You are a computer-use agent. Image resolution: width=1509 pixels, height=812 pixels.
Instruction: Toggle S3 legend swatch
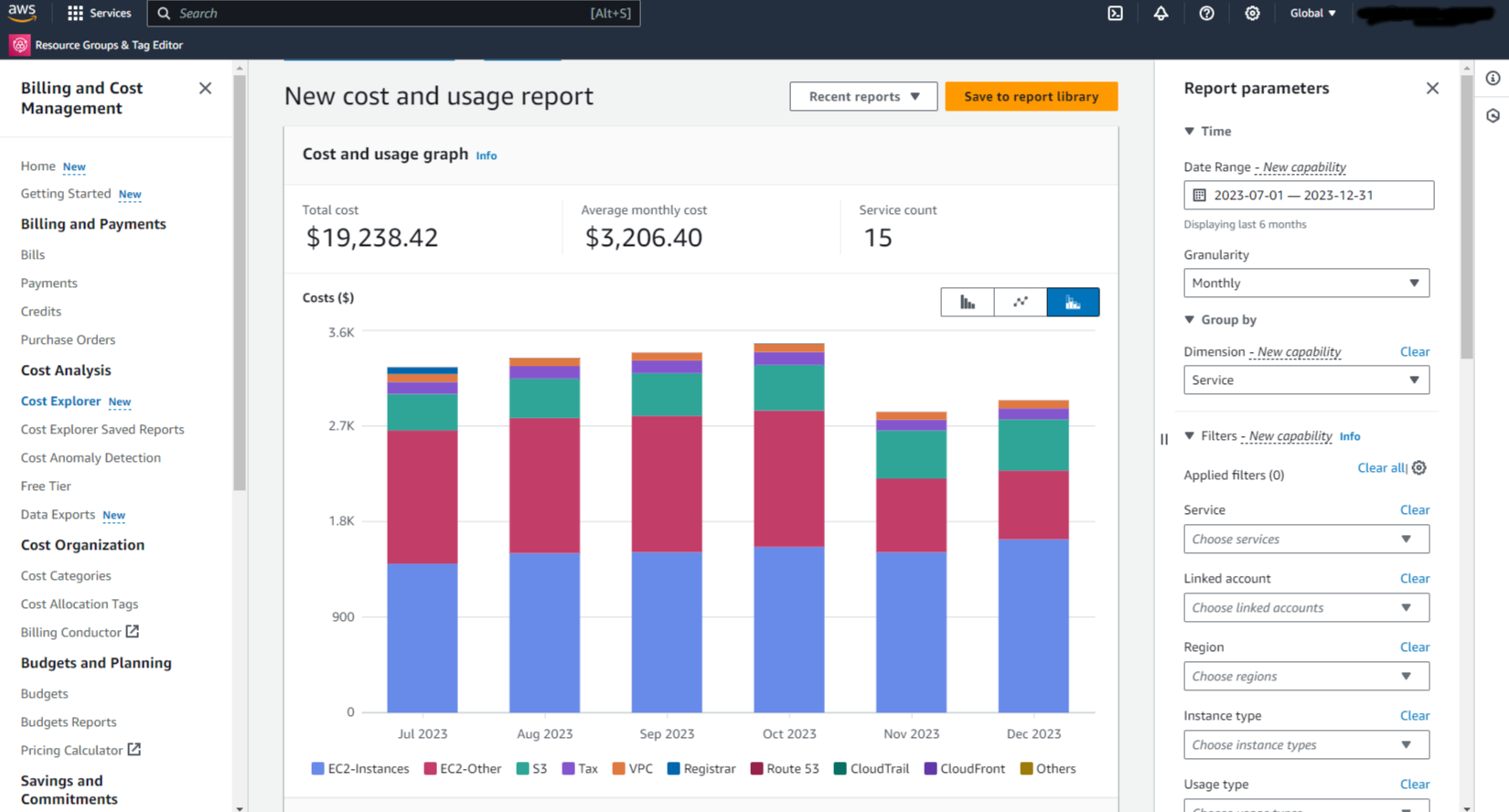point(522,768)
